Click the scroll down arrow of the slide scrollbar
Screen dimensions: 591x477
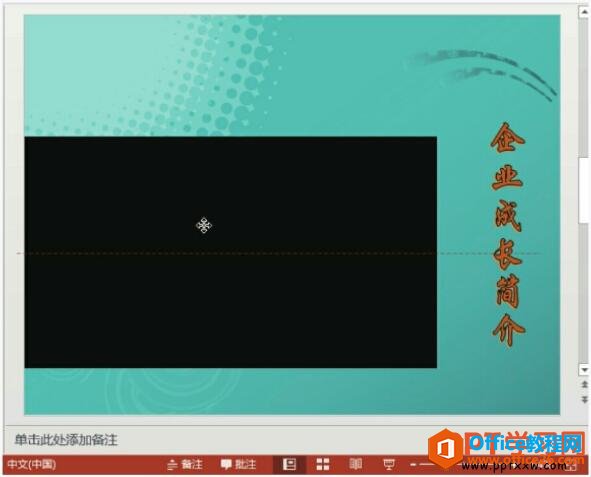[584, 370]
